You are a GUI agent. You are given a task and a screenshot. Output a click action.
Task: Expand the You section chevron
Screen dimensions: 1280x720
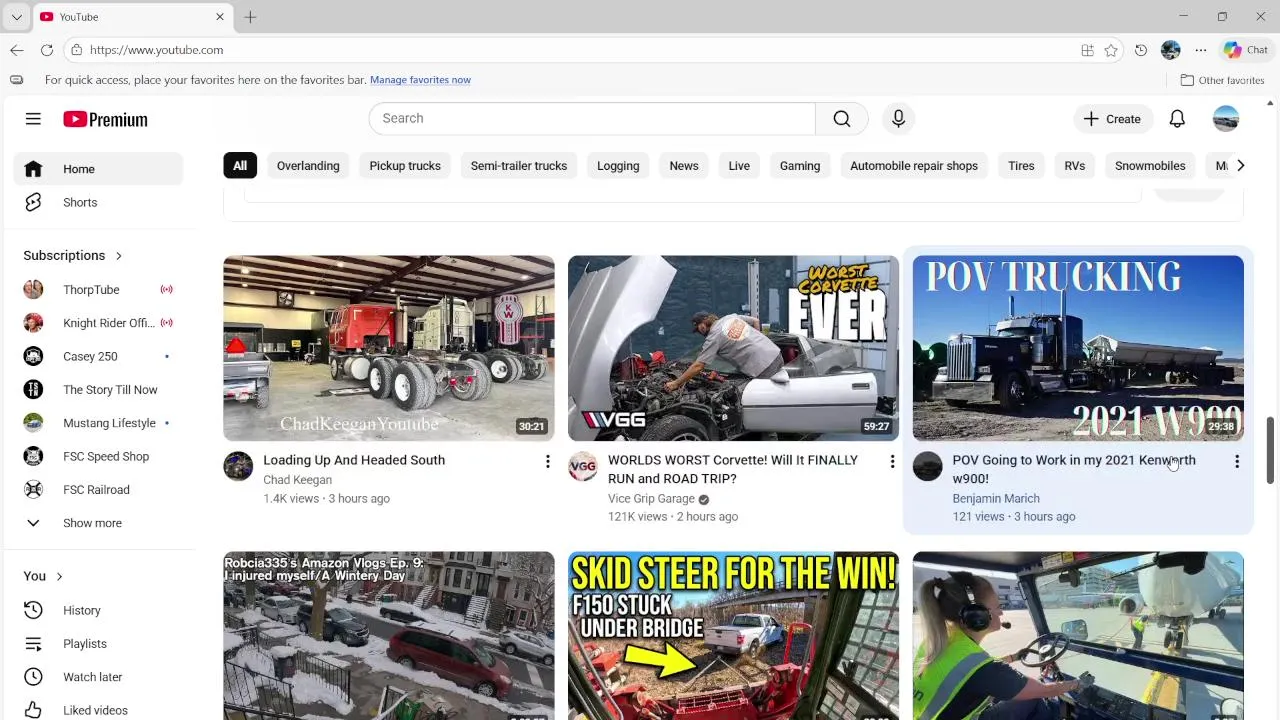tap(59, 576)
